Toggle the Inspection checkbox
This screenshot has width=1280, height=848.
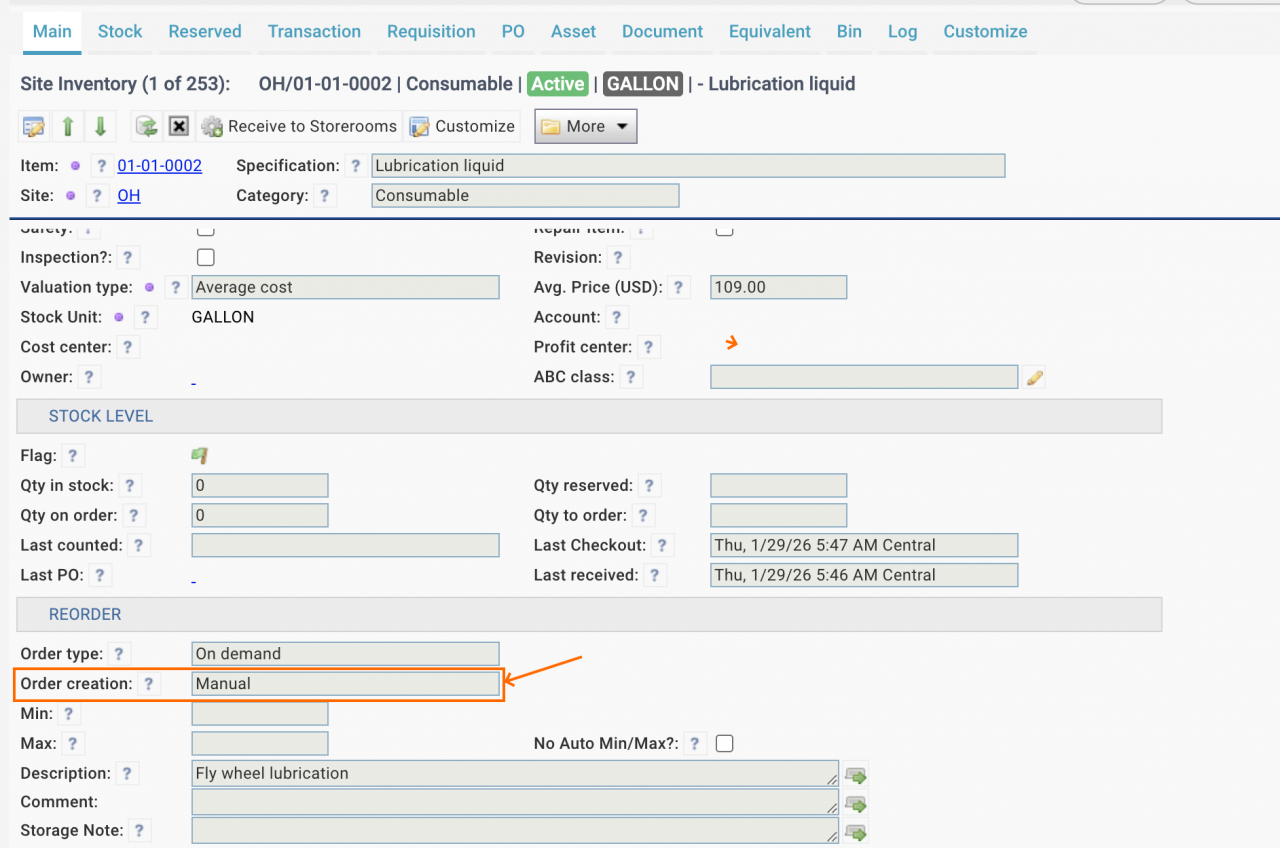pos(206,257)
